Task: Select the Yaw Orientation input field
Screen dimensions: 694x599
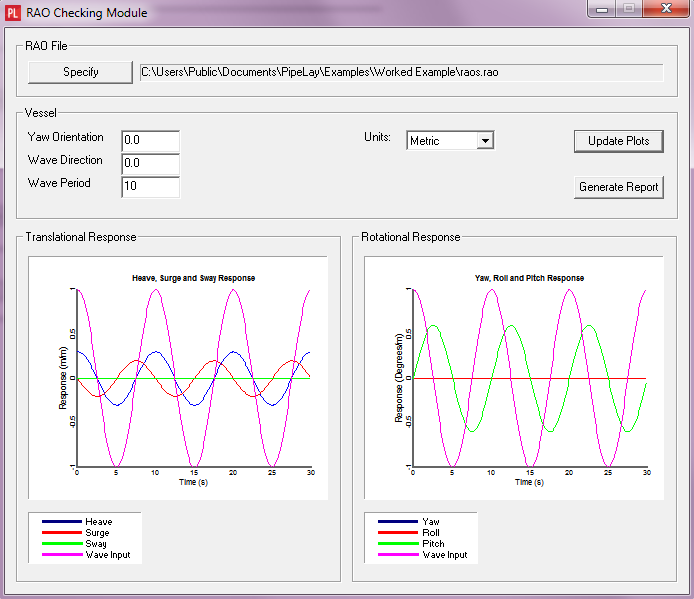Action: pyautogui.click(x=150, y=141)
